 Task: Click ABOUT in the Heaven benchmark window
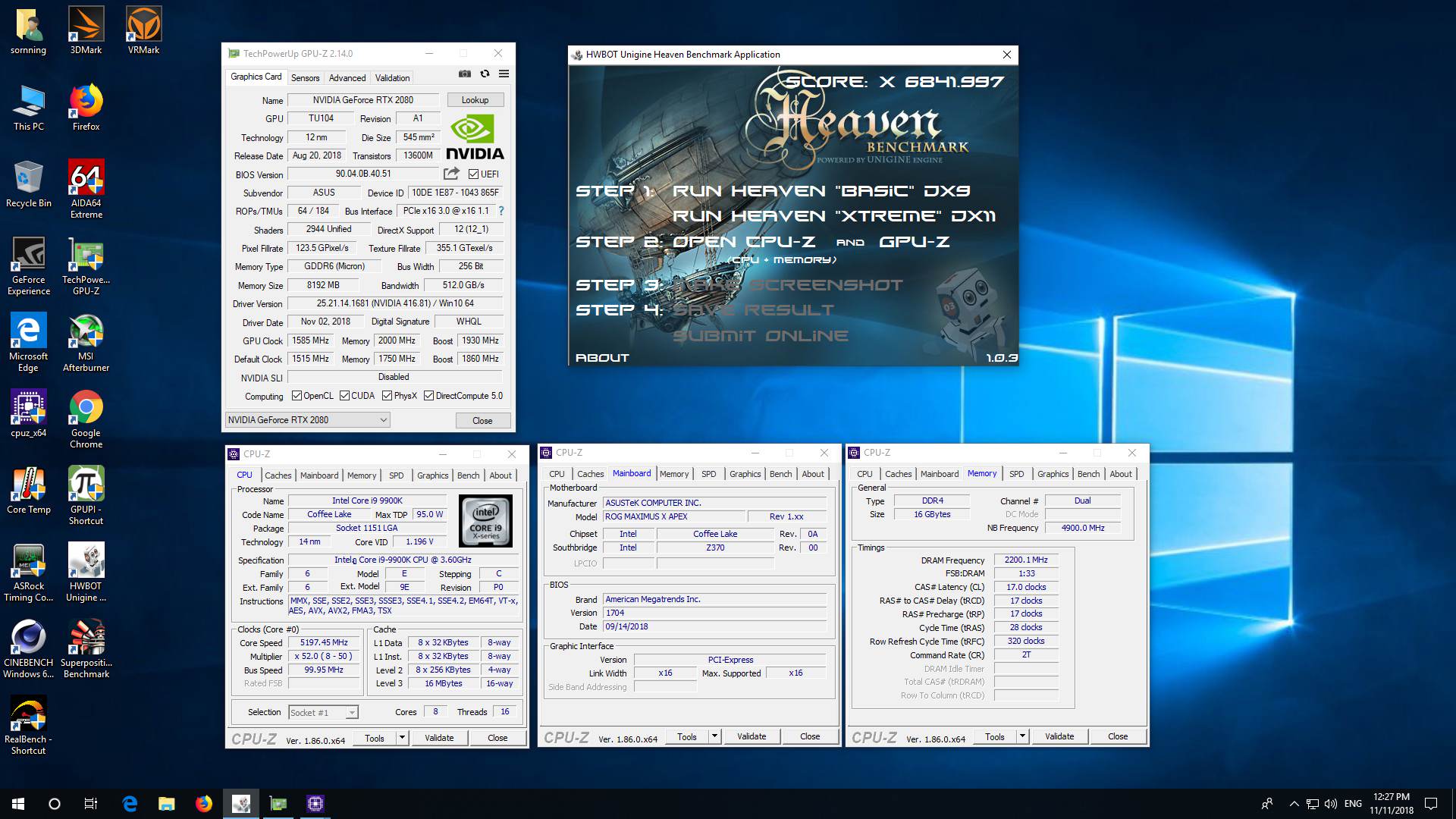click(x=602, y=358)
